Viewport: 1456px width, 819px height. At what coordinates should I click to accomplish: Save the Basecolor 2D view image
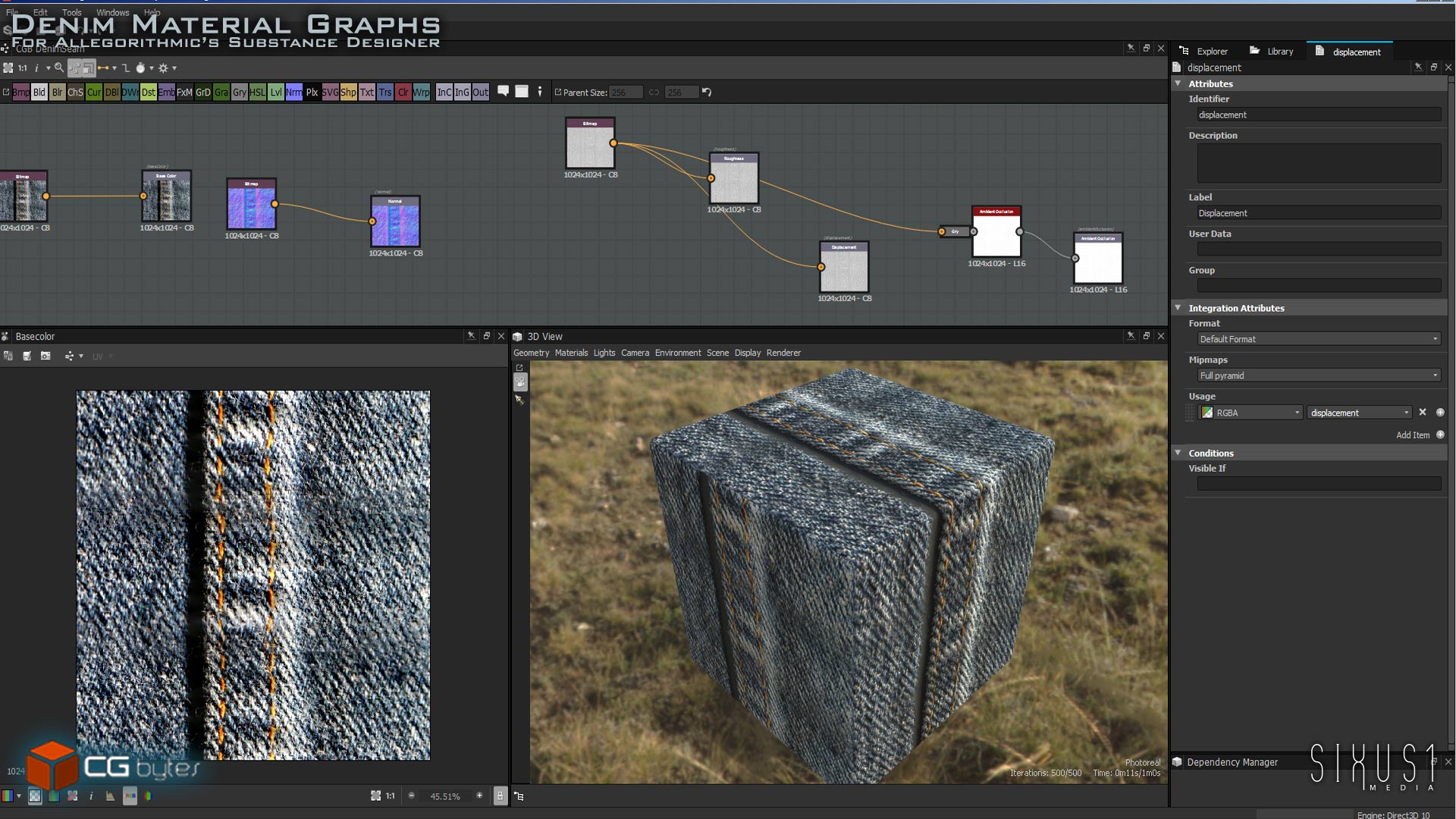tap(27, 356)
